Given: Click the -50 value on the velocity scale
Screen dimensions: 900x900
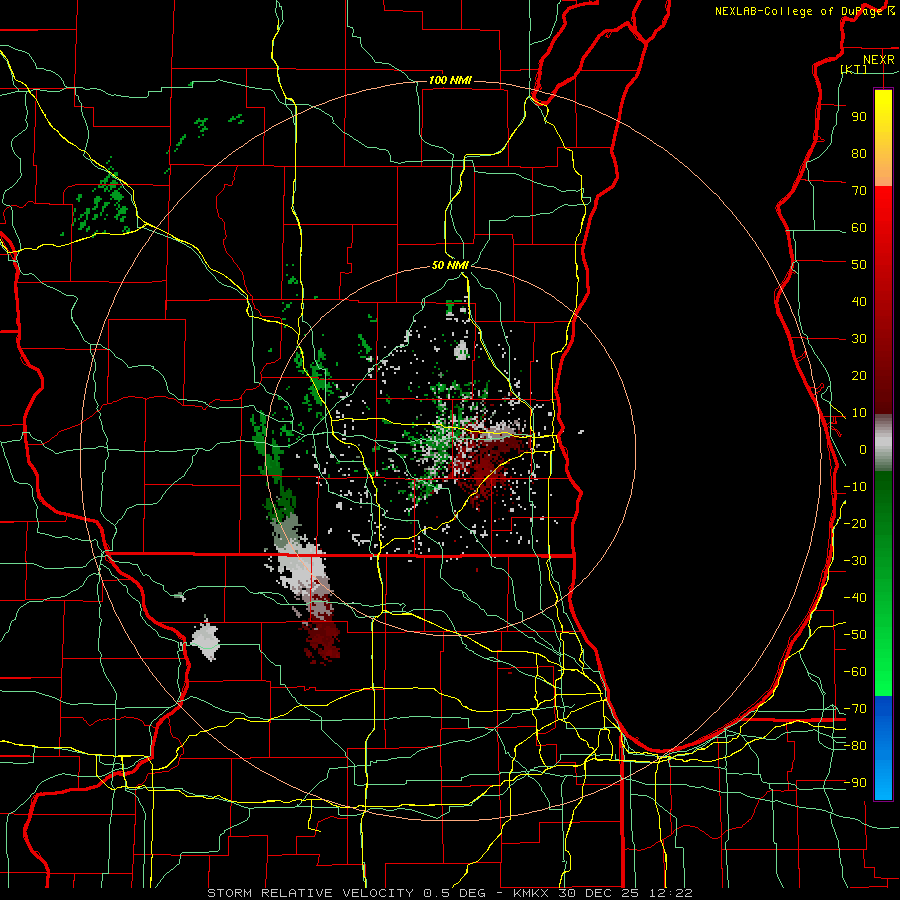Looking at the screenshot, I should pyautogui.click(x=855, y=635).
